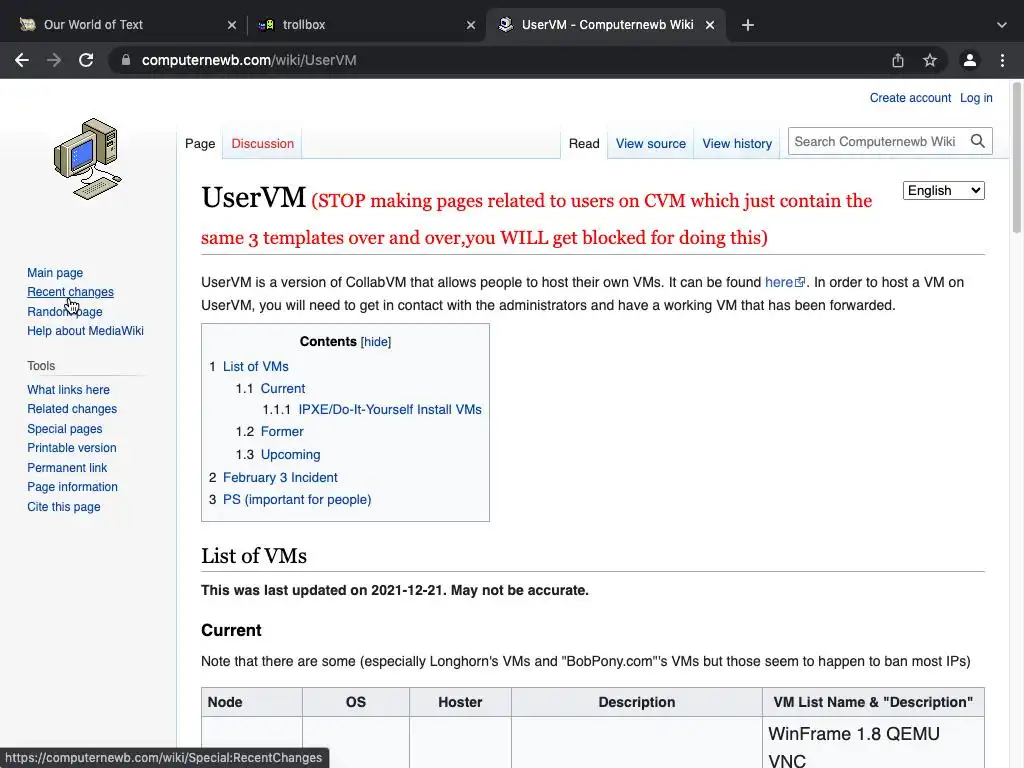Bookmark this page with the star icon
Image resolution: width=1024 pixels, height=768 pixels.
pyautogui.click(x=930, y=60)
